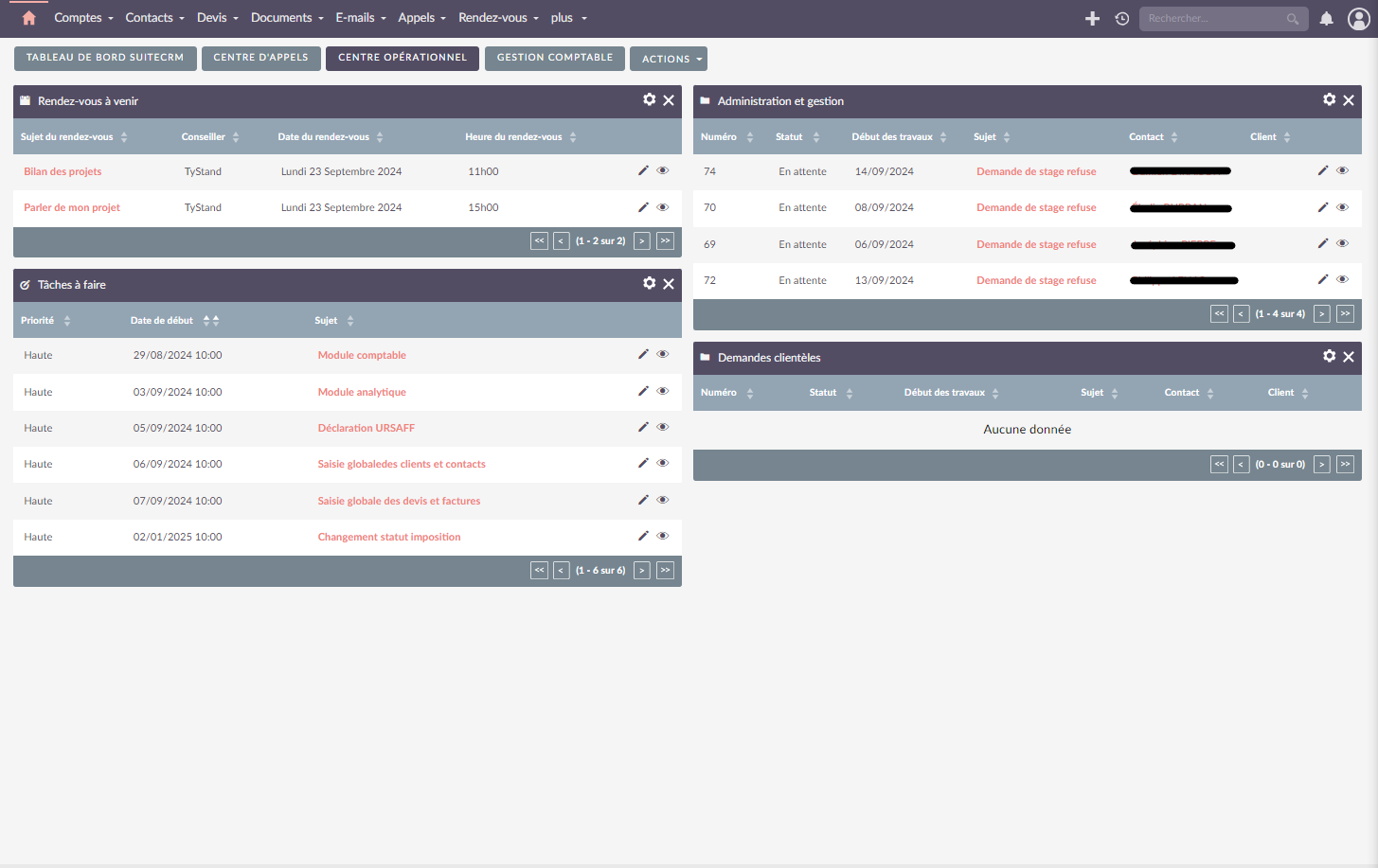Viewport: 1378px width, 868px height.
Task: Edit the Changement statut imposition task
Action: click(x=643, y=536)
